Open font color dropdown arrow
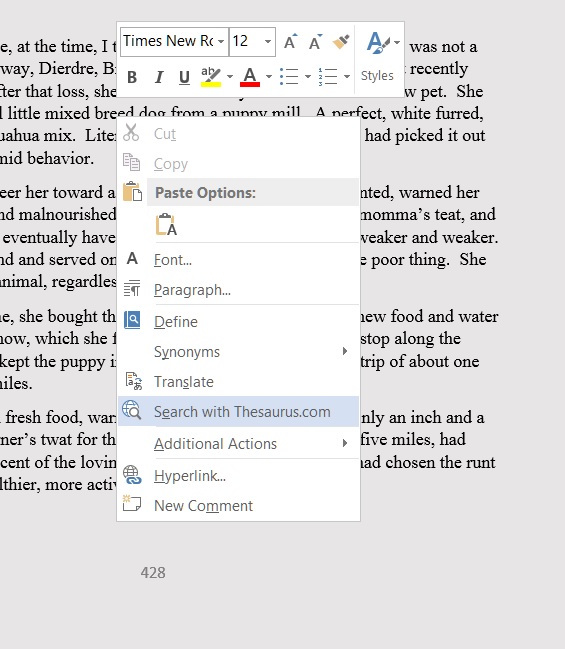This screenshot has width=565, height=649. point(269,77)
